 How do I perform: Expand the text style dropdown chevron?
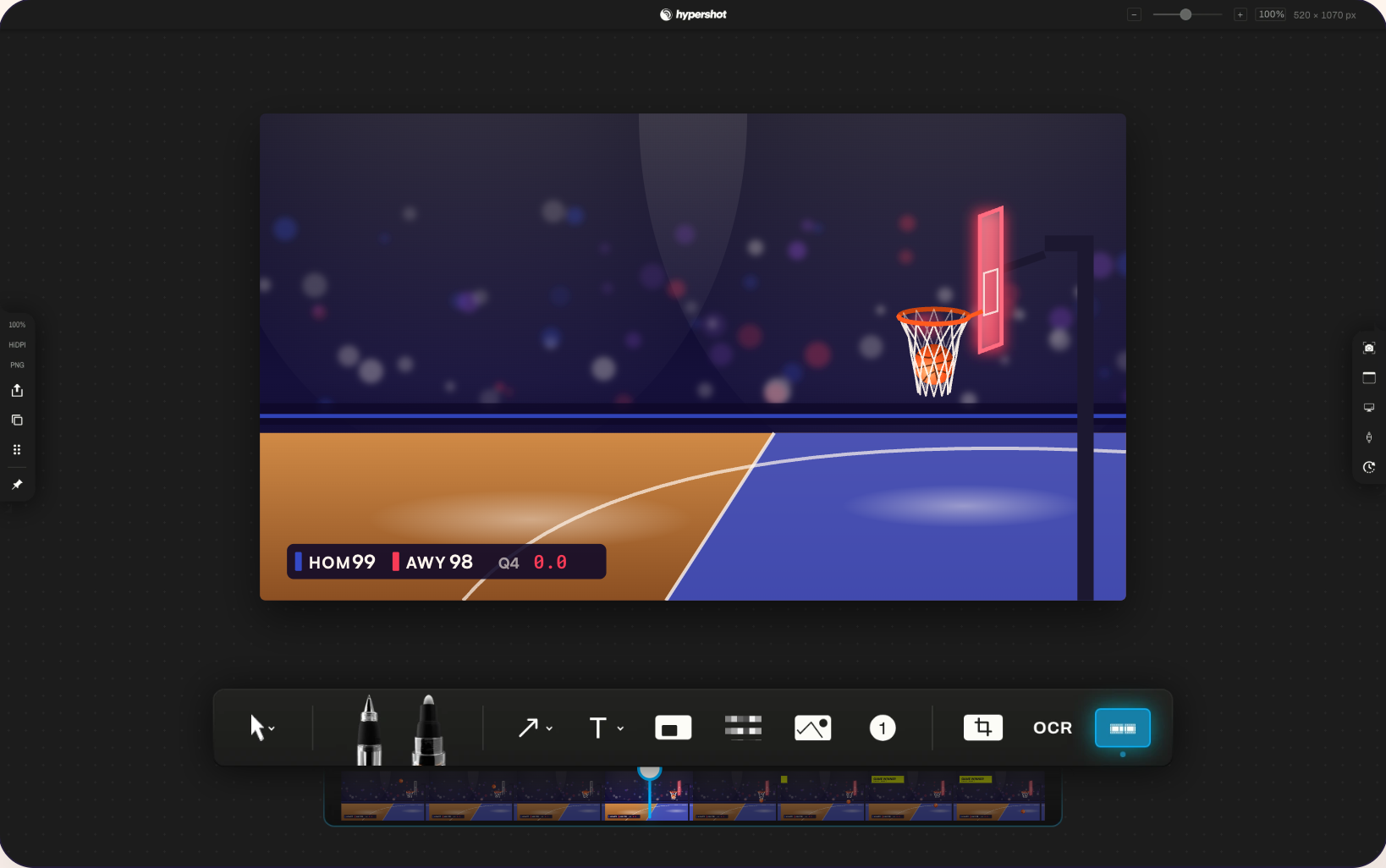(620, 728)
